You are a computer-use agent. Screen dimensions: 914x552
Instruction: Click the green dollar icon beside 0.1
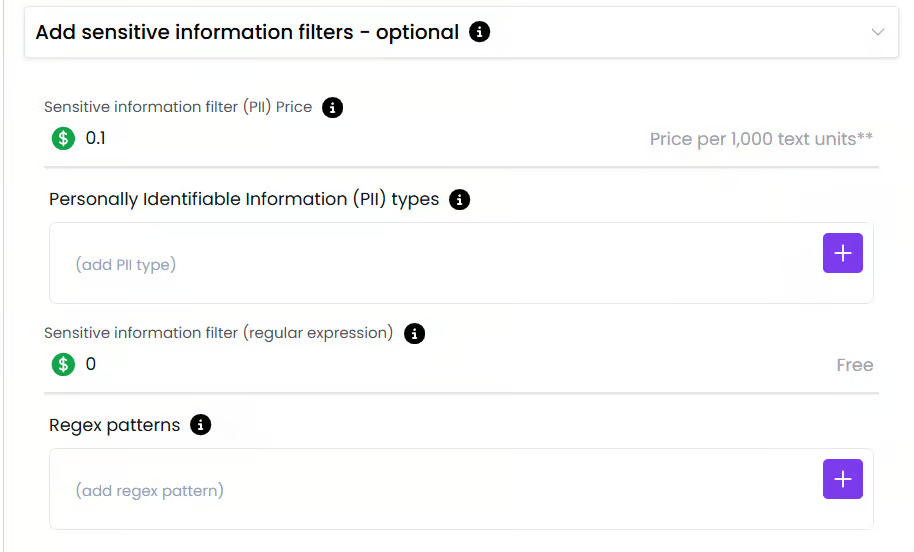(63, 138)
